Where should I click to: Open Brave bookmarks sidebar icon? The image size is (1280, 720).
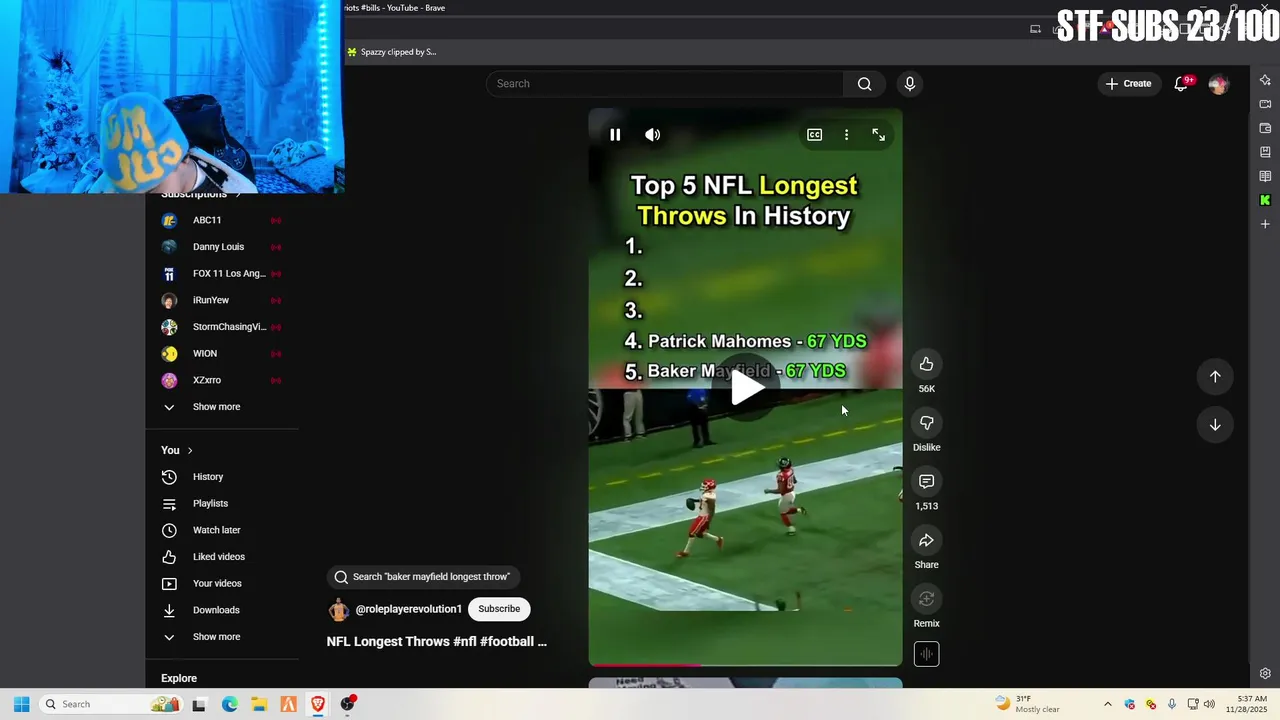pyautogui.click(x=1265, y=152)
